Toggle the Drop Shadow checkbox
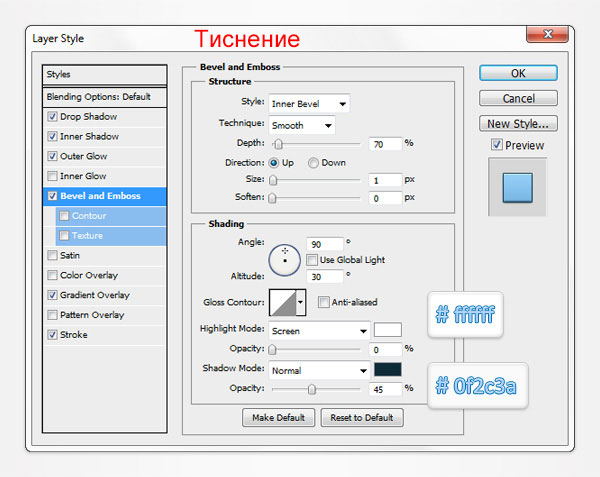This screenshot has width=600, height=477. 52,116
